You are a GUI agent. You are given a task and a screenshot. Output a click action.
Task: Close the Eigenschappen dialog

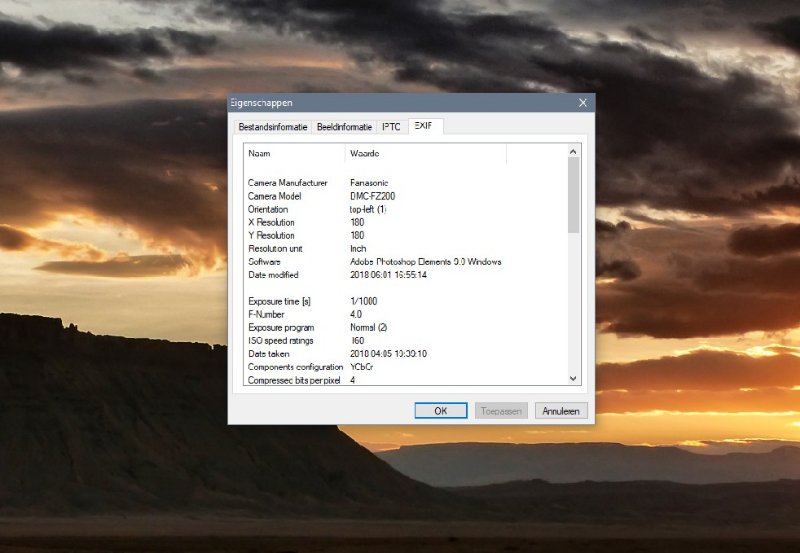point(582,102)
